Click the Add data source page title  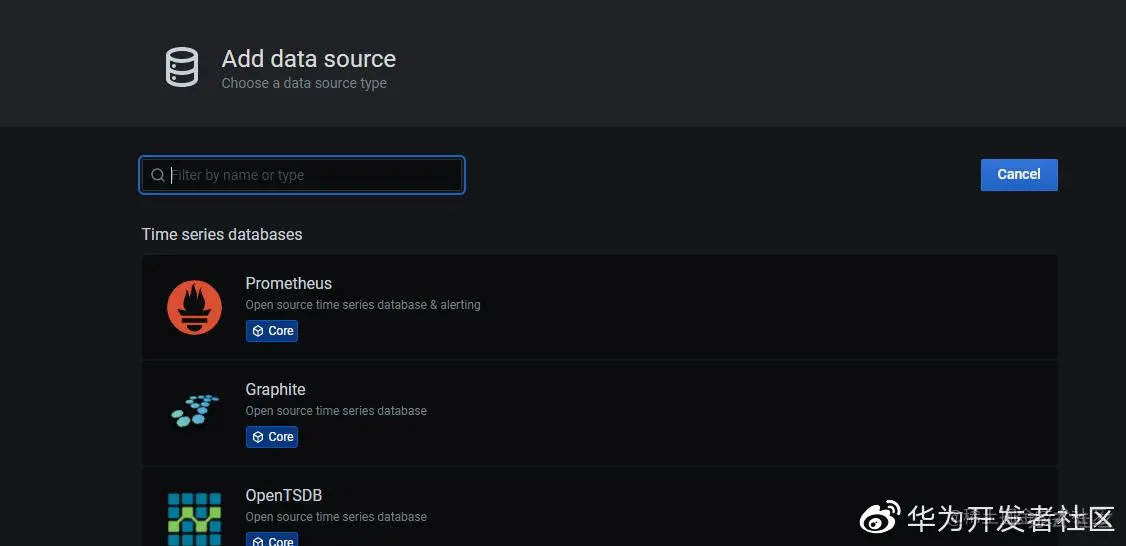pos(309,59)
